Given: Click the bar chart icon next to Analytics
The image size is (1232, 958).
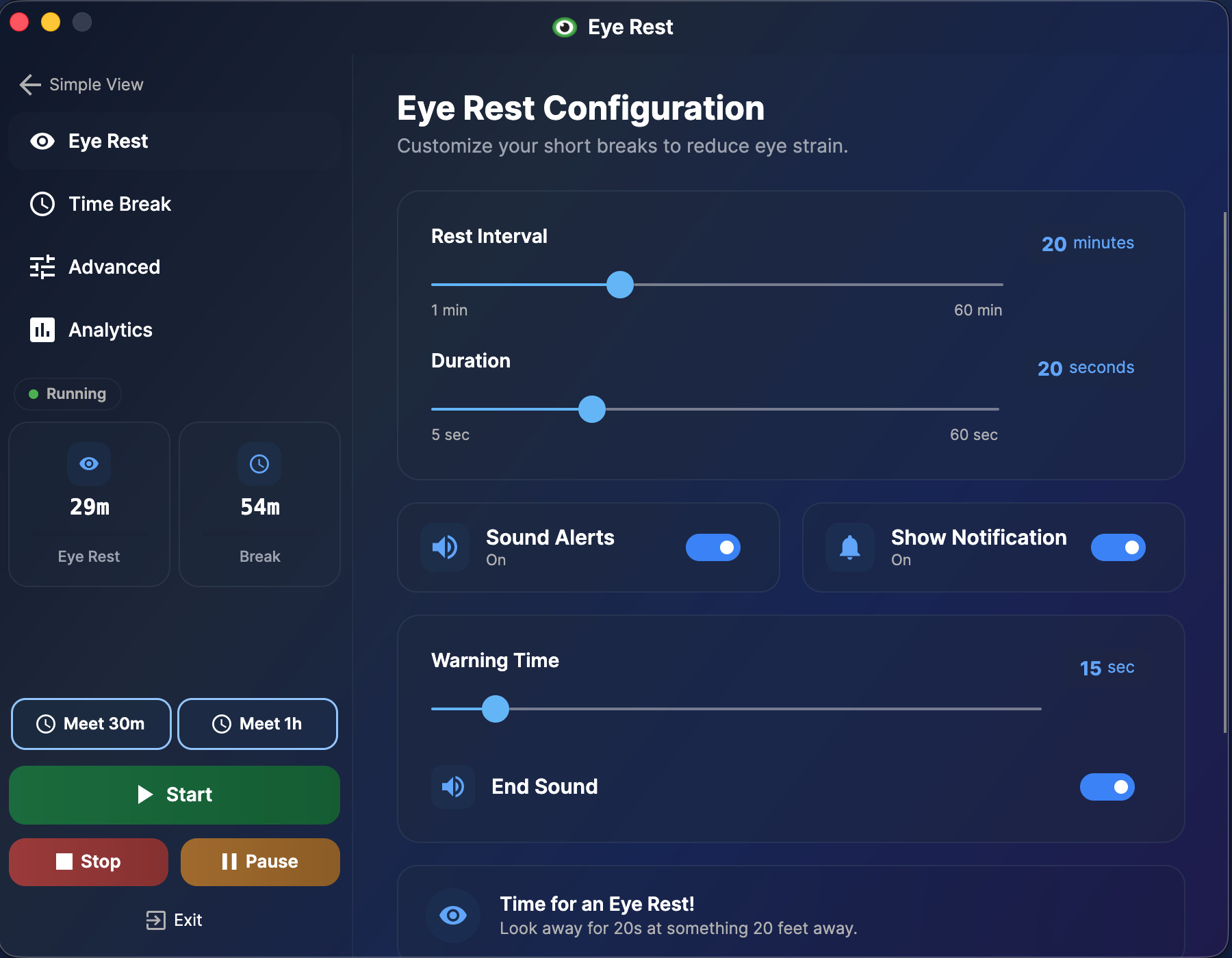Looking at the screenshot, I should pos(42,330).
